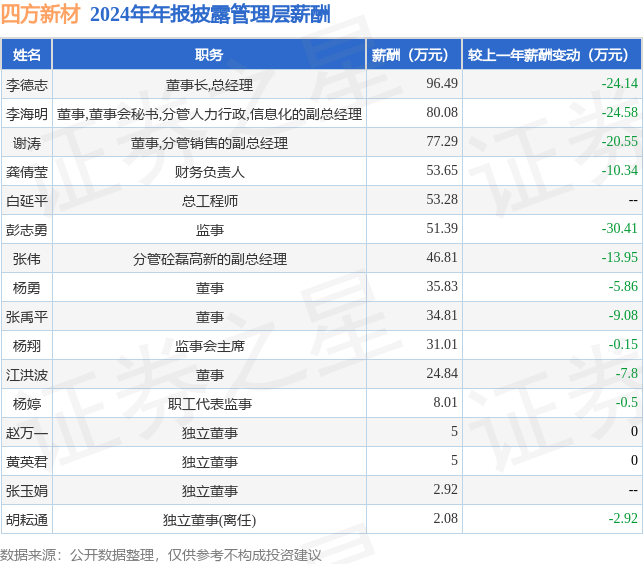Select the name 白延平
This screenshot has height=564, width=643.
tap(27, 201)
